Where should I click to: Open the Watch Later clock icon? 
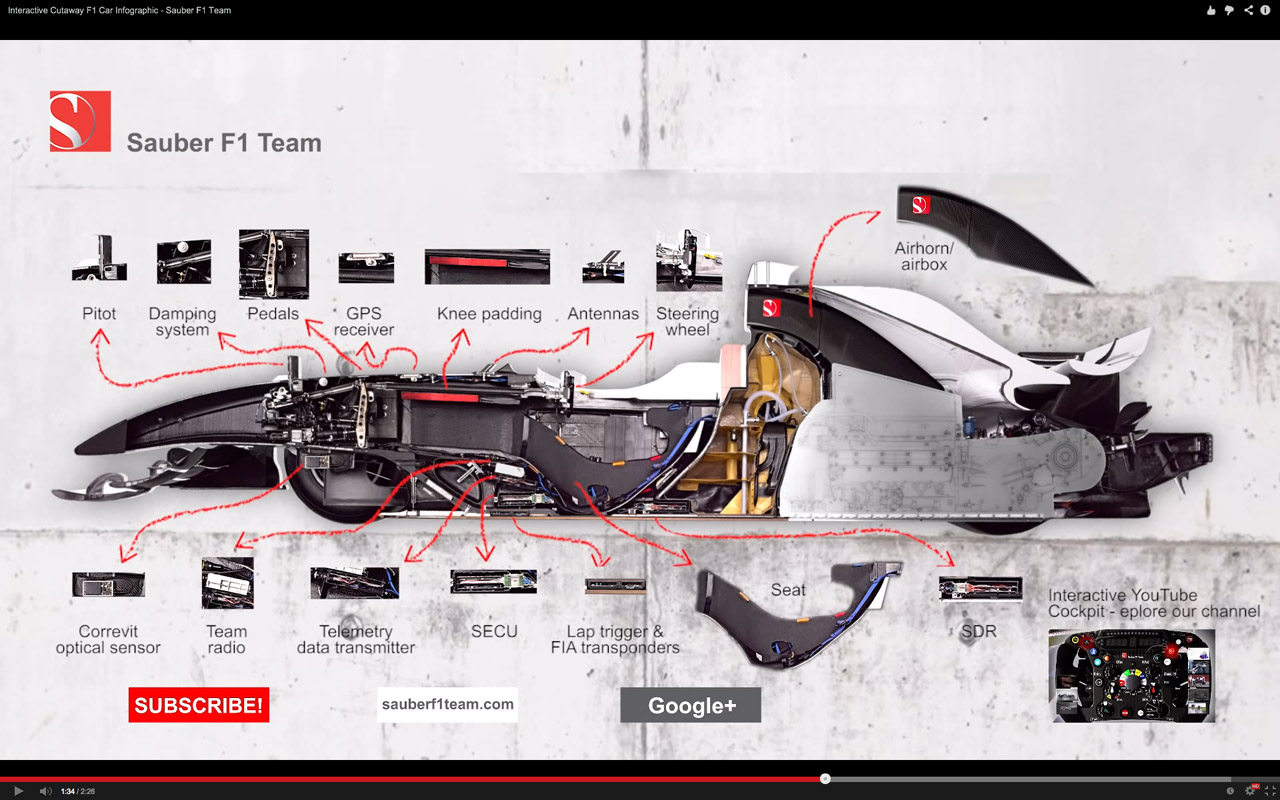1230,791
